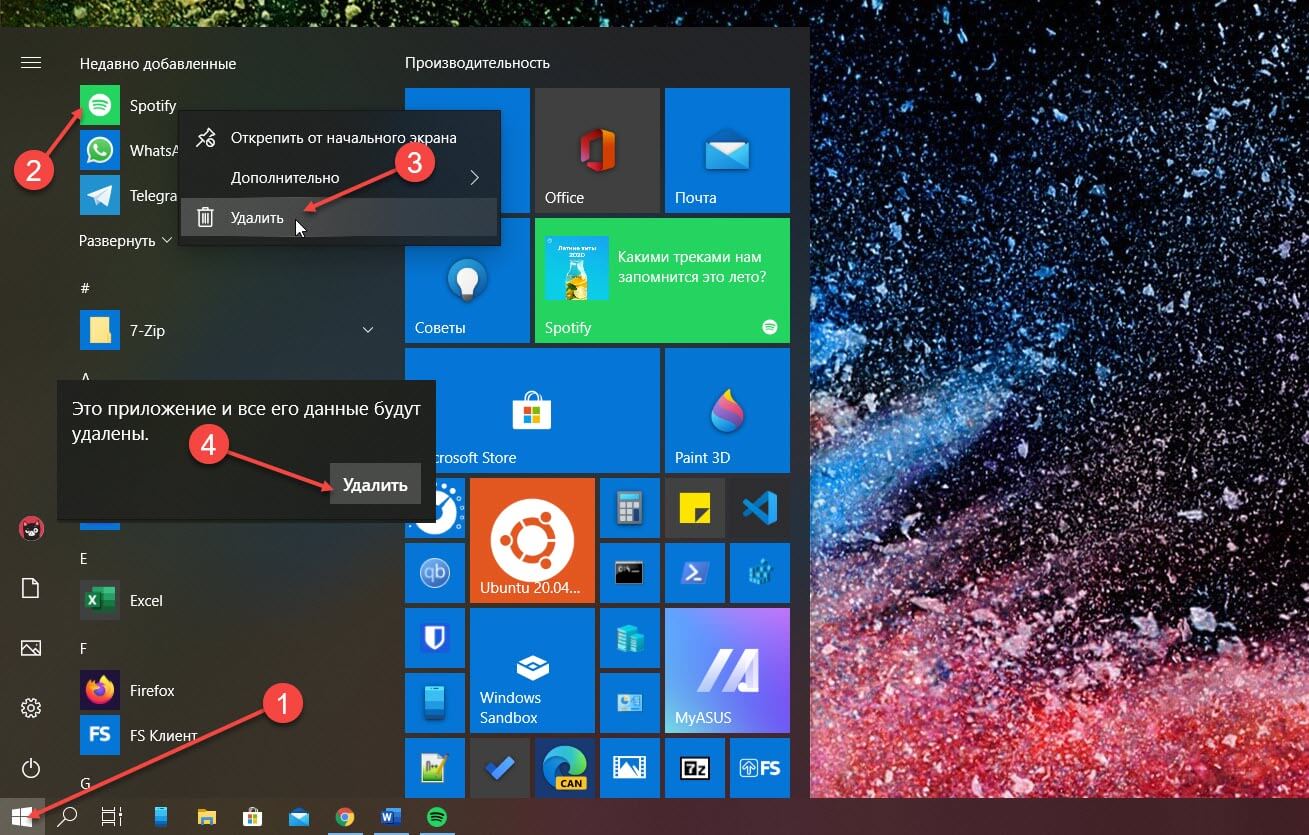Screen dimensions: 1309x835
Task: Open the Microsoft To Do checkmark tile
Action: point(500,768)
